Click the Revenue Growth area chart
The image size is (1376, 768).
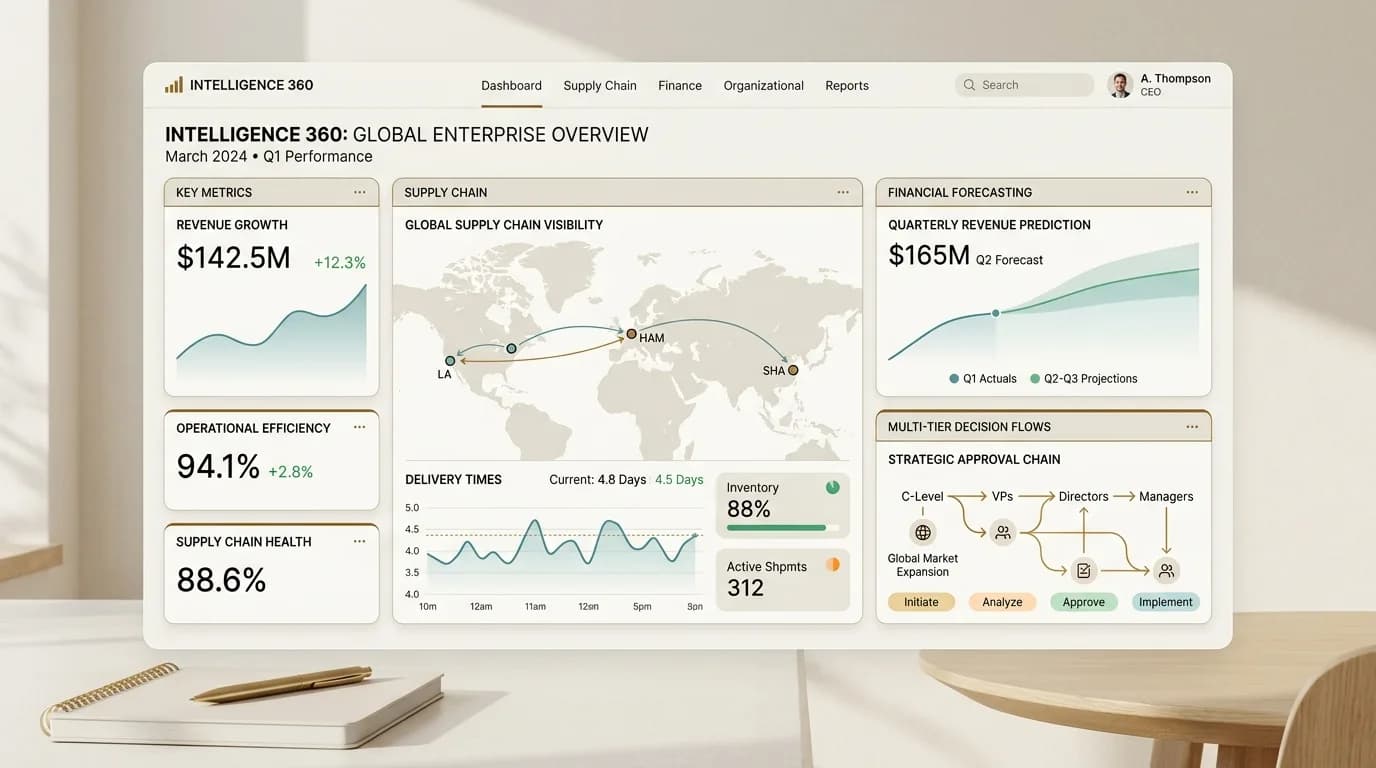271,332
